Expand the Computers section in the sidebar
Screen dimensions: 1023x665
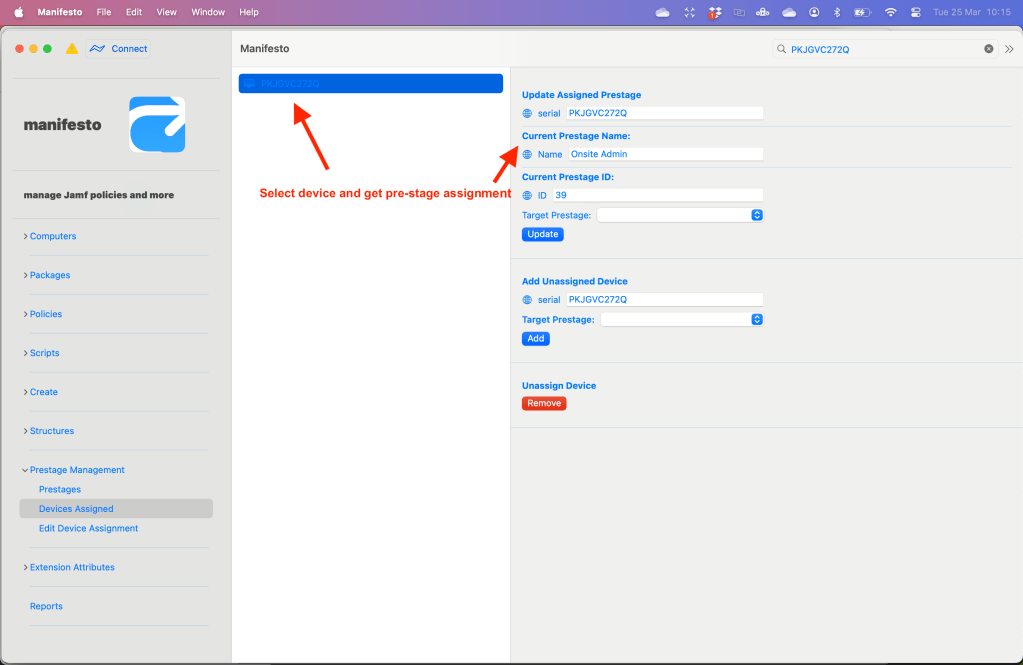coord(52,237)
